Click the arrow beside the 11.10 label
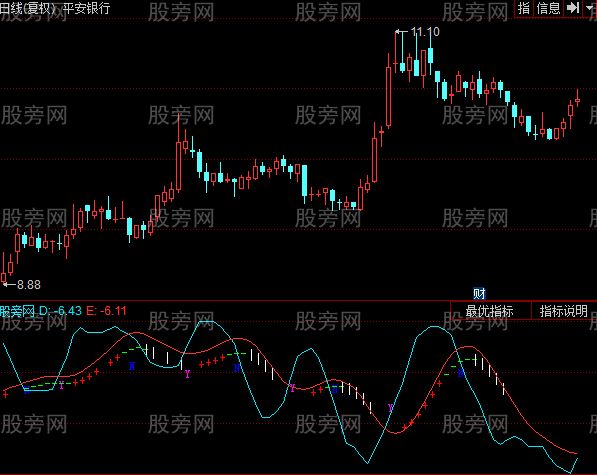Viewport: 597px width, 475px height. [402, 32]
